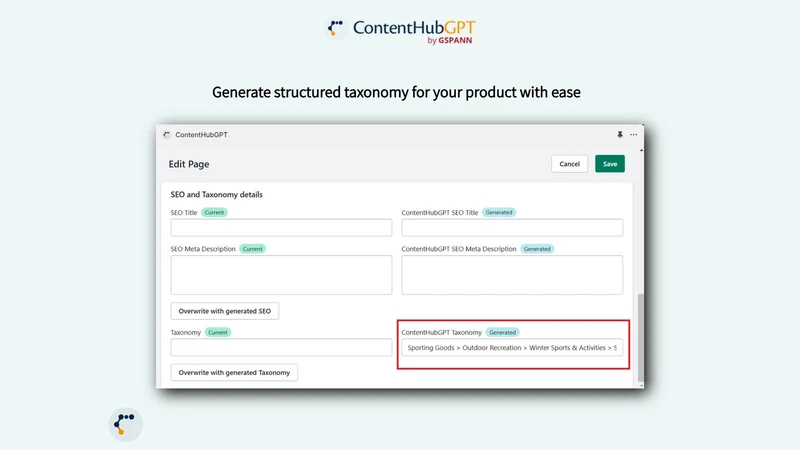Click the generated taxonomy field with Sporting Goods
The width and height of the screenshot is (800, 450).
(512, 347)
